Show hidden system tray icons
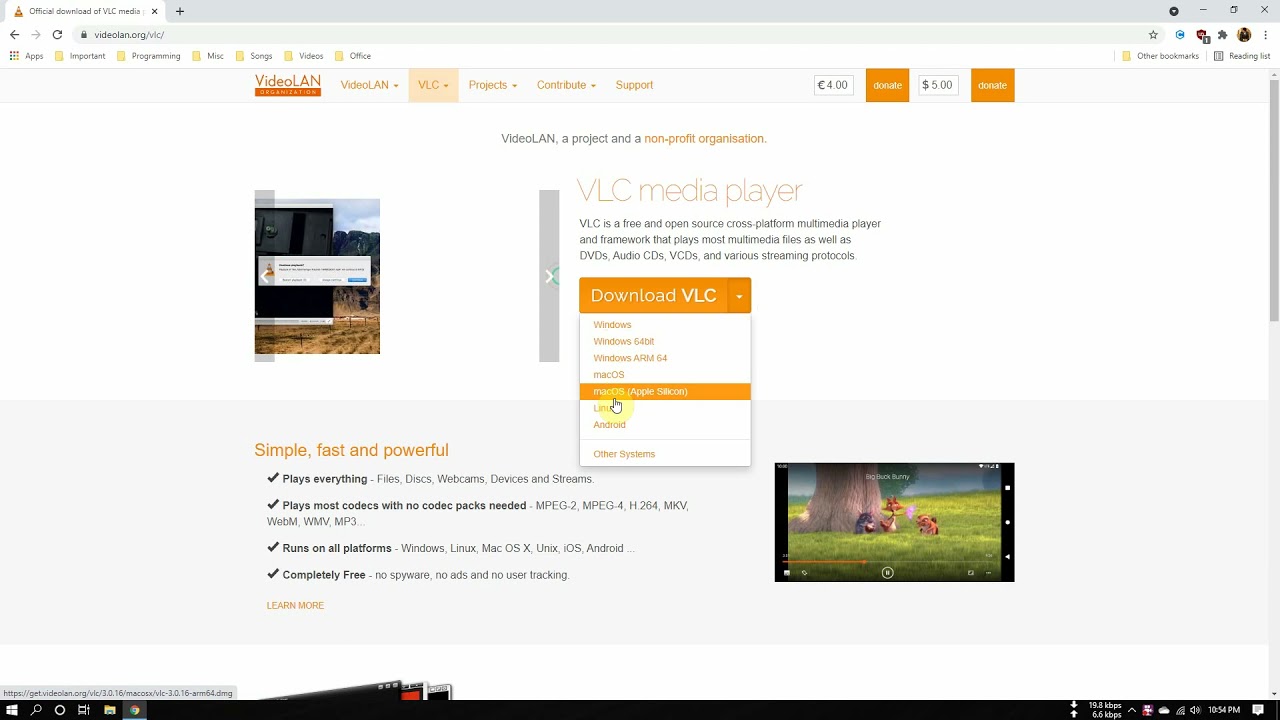Image resolution: width=1280 pixels, height=720 pixels. pyautogui.click(x=1132, y=710)
